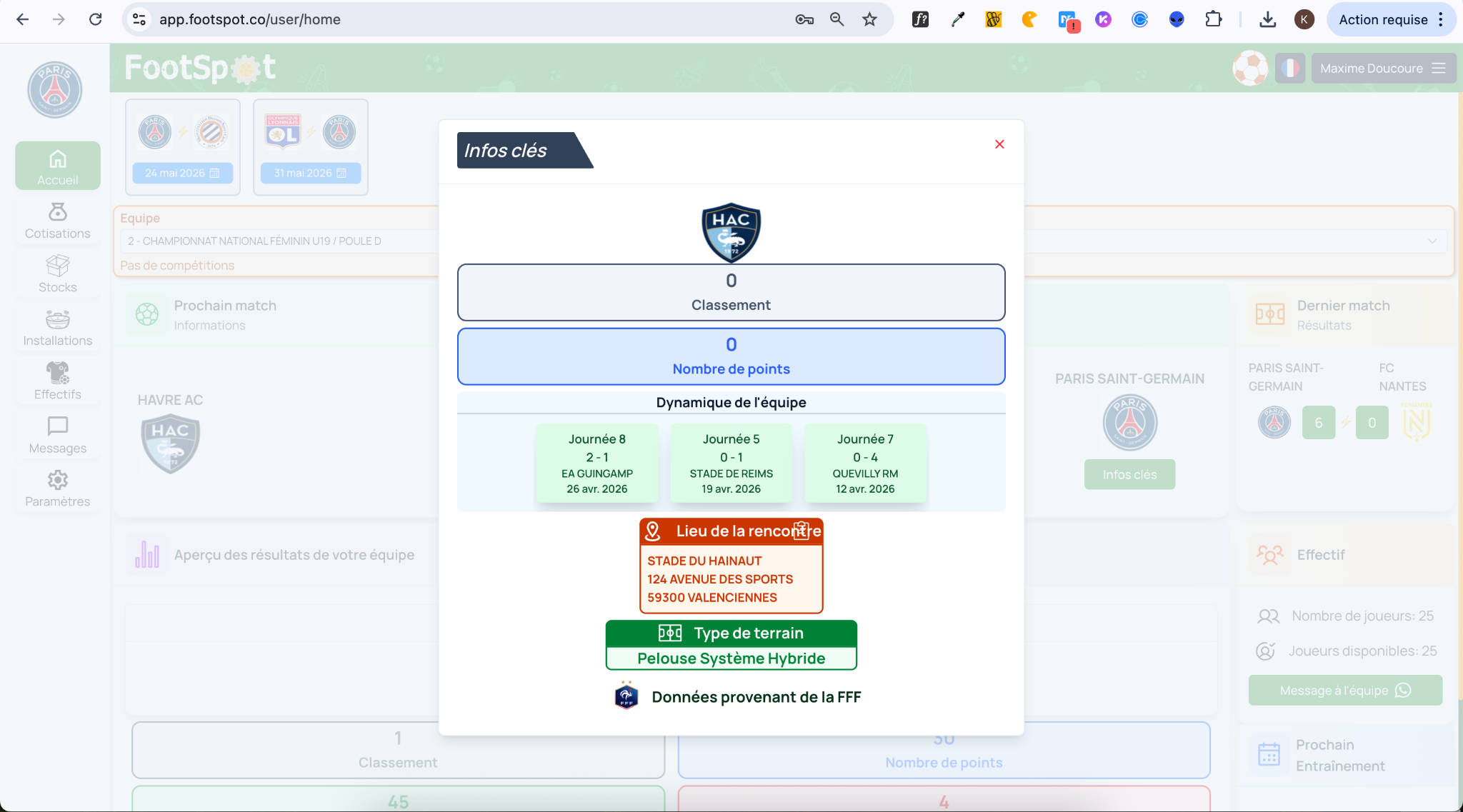Go forward in browser history
The image size is (1463, 812).
[59, 19]
